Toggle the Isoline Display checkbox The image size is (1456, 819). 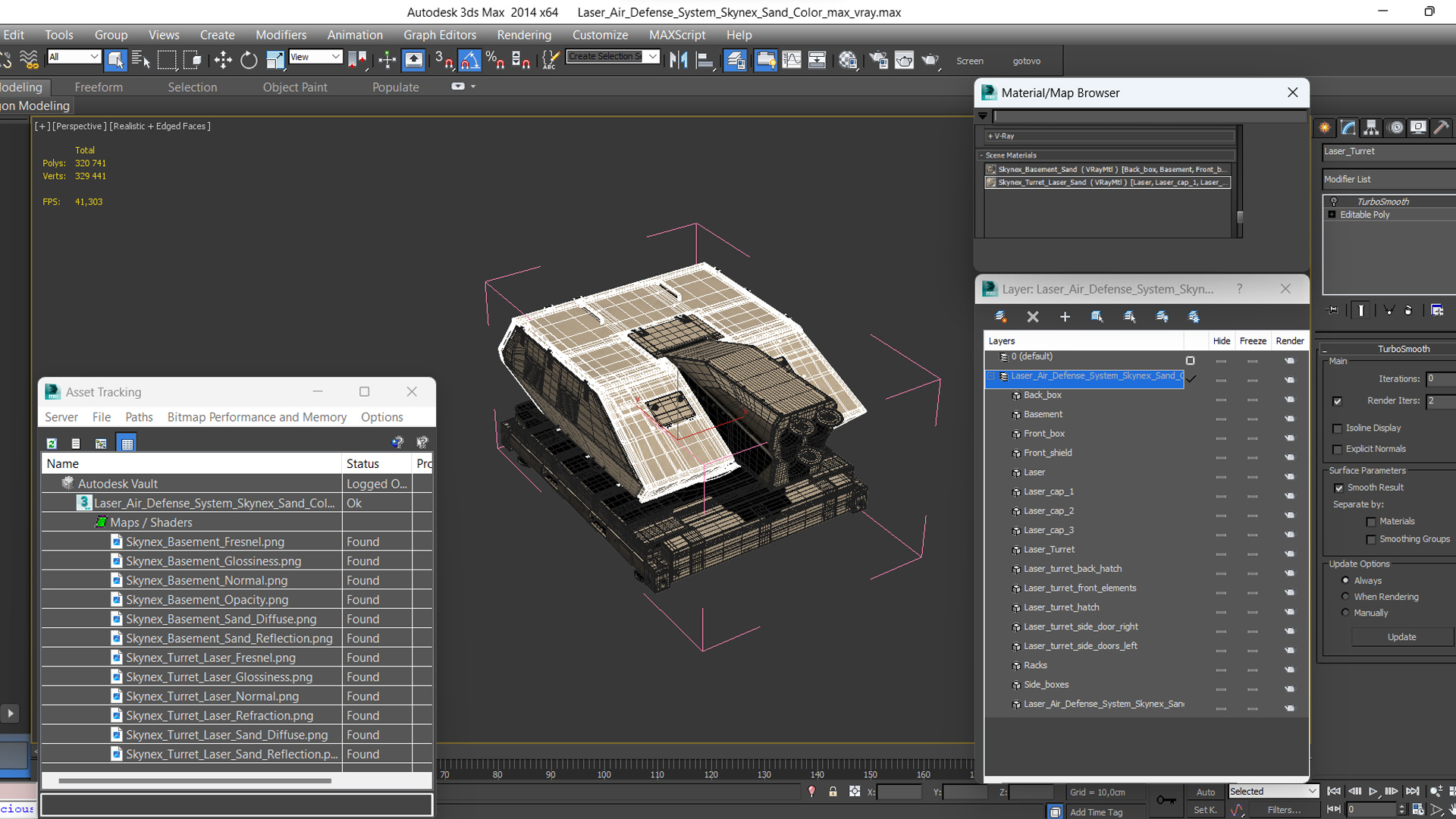click(x=1338, y=428)
